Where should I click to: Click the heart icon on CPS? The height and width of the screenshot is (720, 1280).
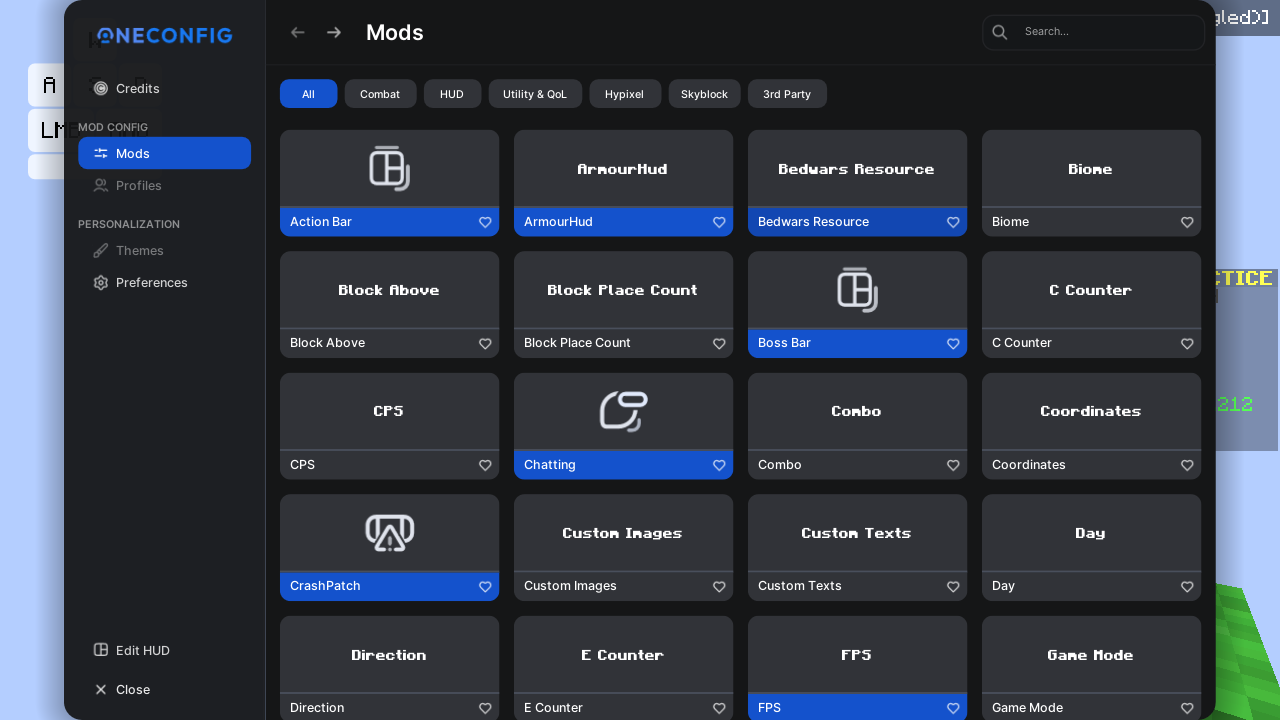click(x=485, y=465)
